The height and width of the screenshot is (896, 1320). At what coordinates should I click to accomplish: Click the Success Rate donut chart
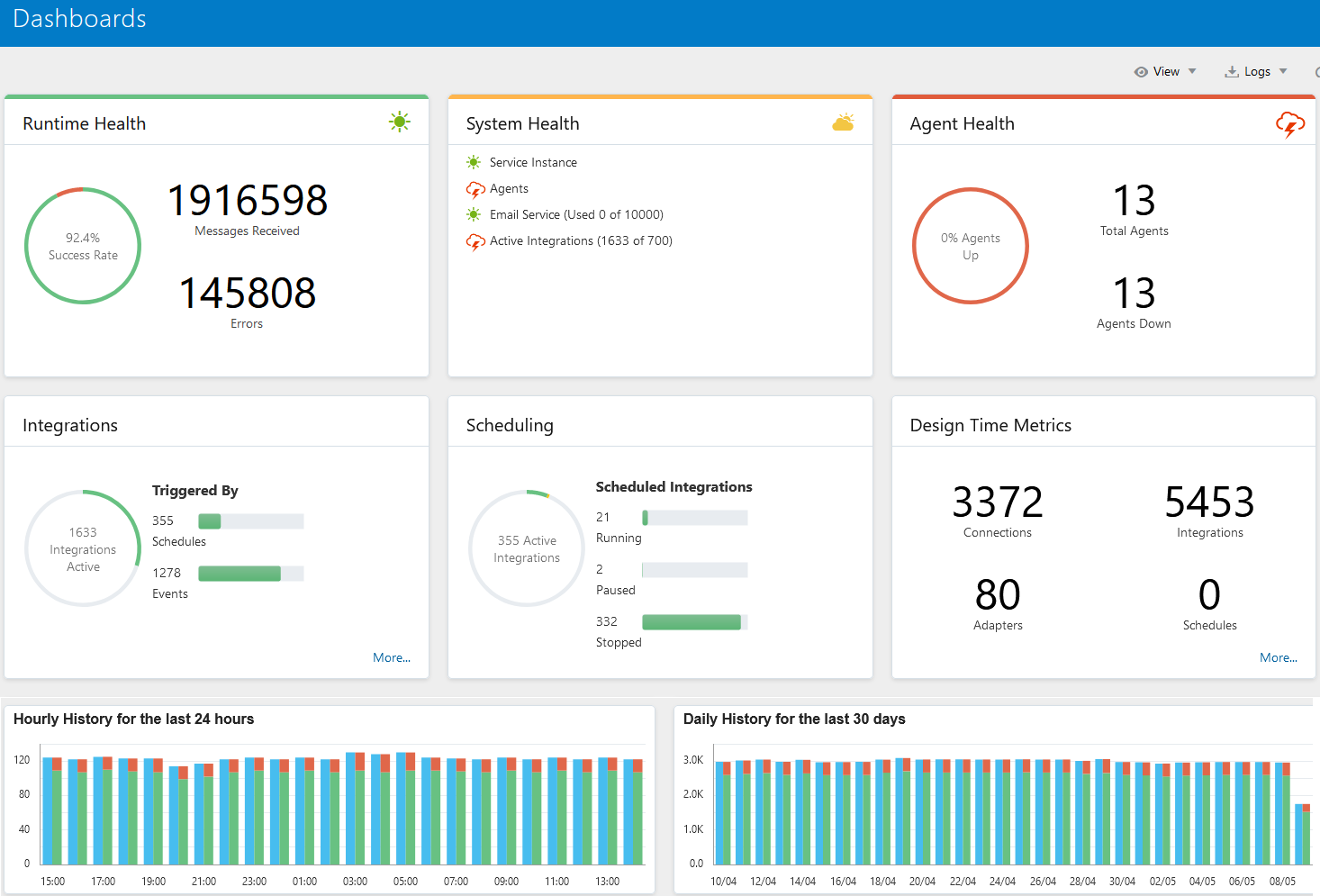(x=83, y=244)
